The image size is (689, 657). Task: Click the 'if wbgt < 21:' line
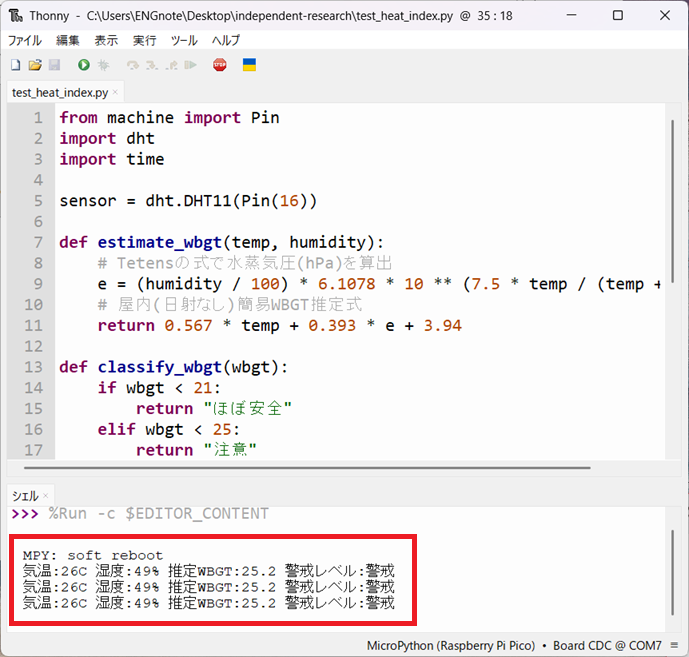click(159, 388)
